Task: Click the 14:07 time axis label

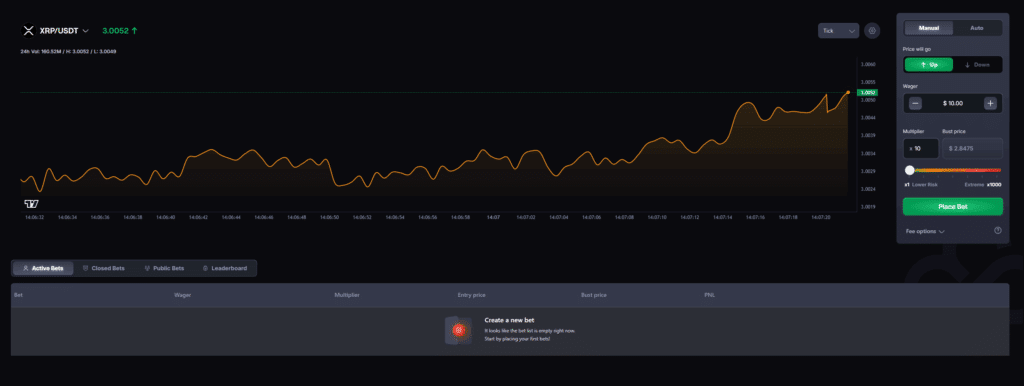Action: click(x=493, y=217)
